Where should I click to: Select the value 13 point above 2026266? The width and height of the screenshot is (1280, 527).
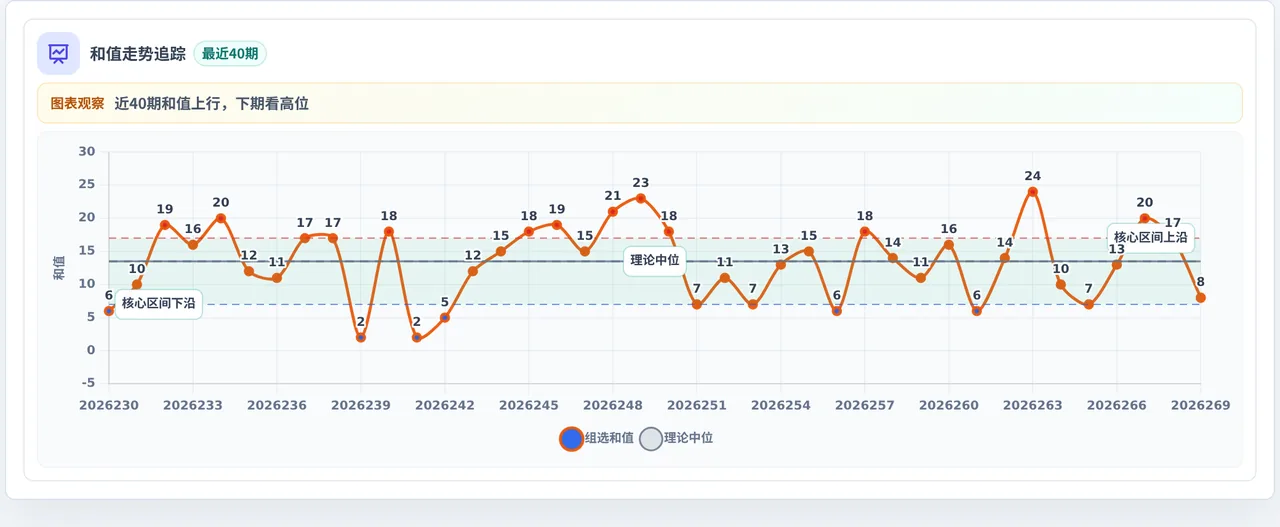pos(1117,265)
